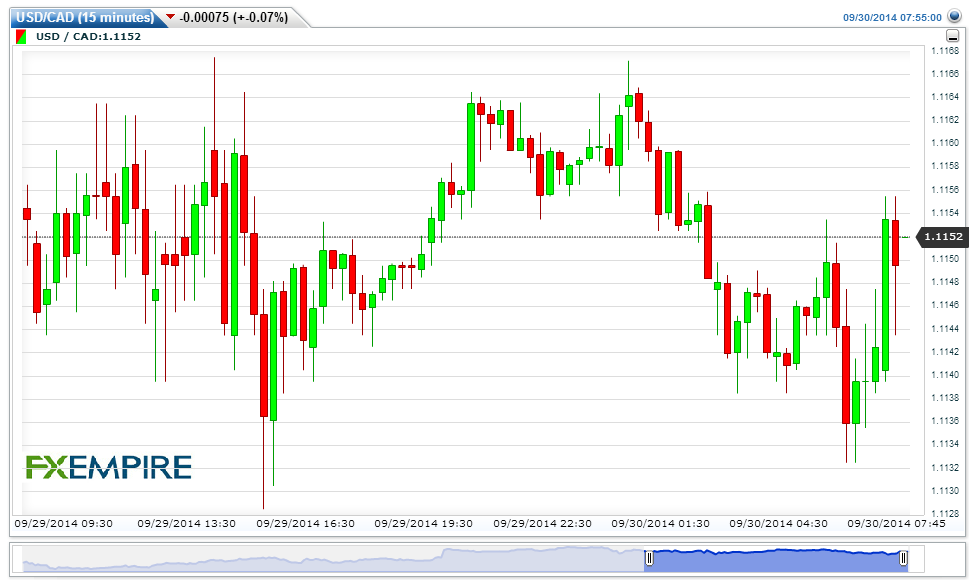Viewport: 976px width, 585px height.
Task: Click the 1.1128 price axis label
Action: pyautogui.click(x=945, y=514)
